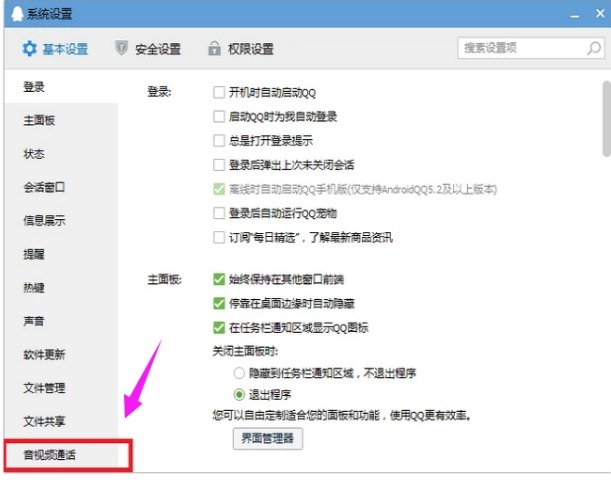Open 会话窗口 settings in sidebar

(61, 187)
